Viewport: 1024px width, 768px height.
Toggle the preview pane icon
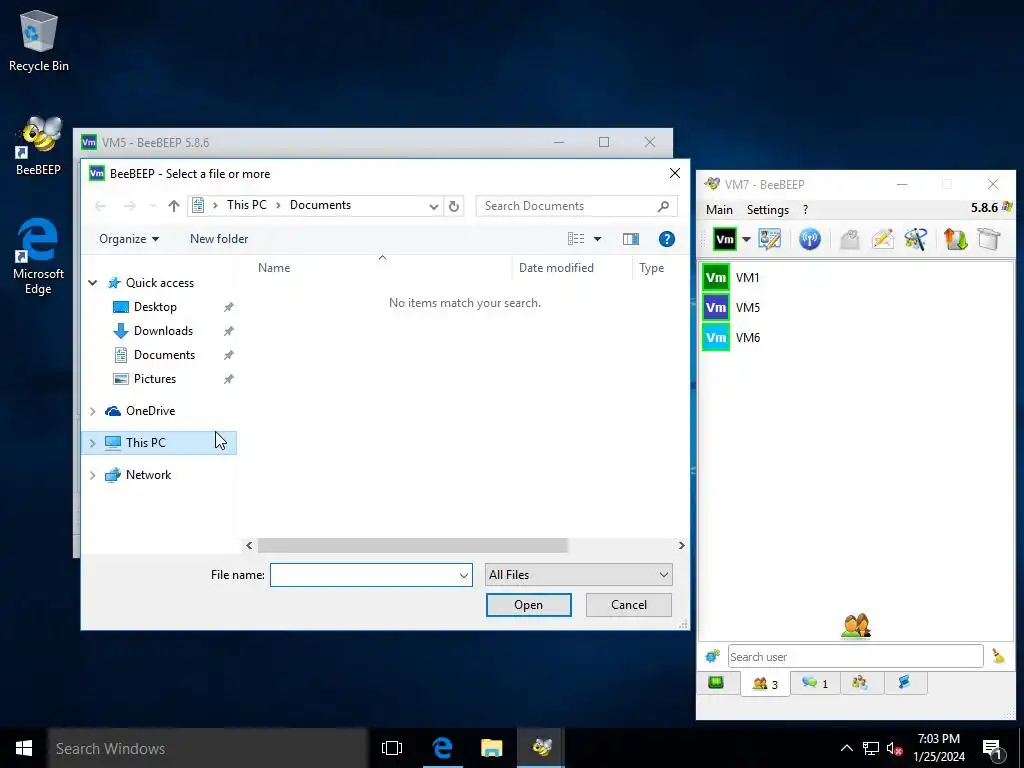coord(631,239)
